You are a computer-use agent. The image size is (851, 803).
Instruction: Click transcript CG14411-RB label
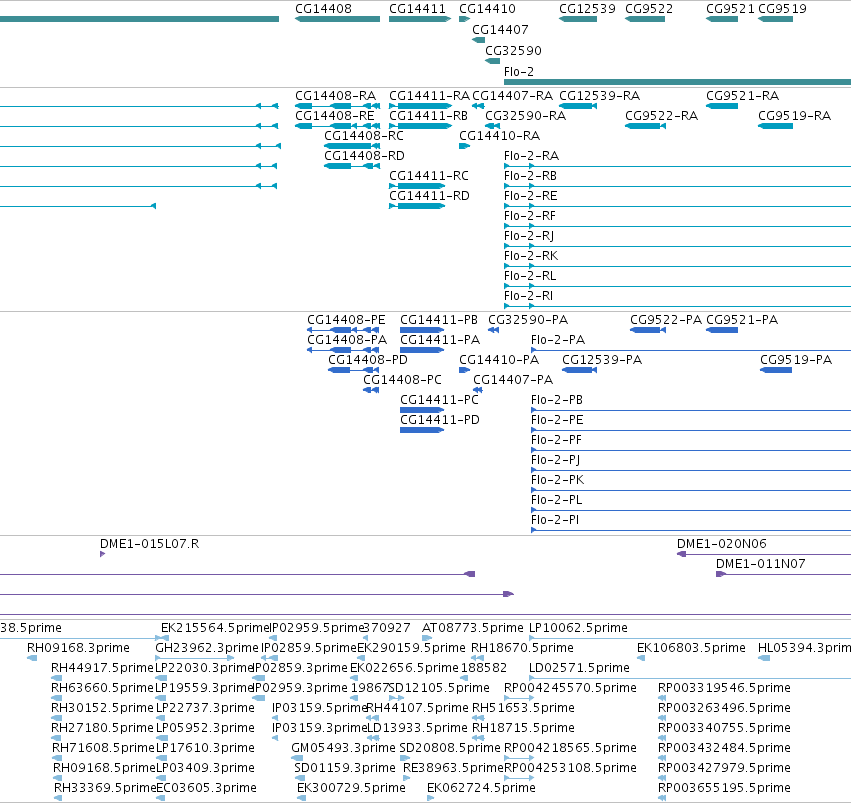click(x=428, y=116)
